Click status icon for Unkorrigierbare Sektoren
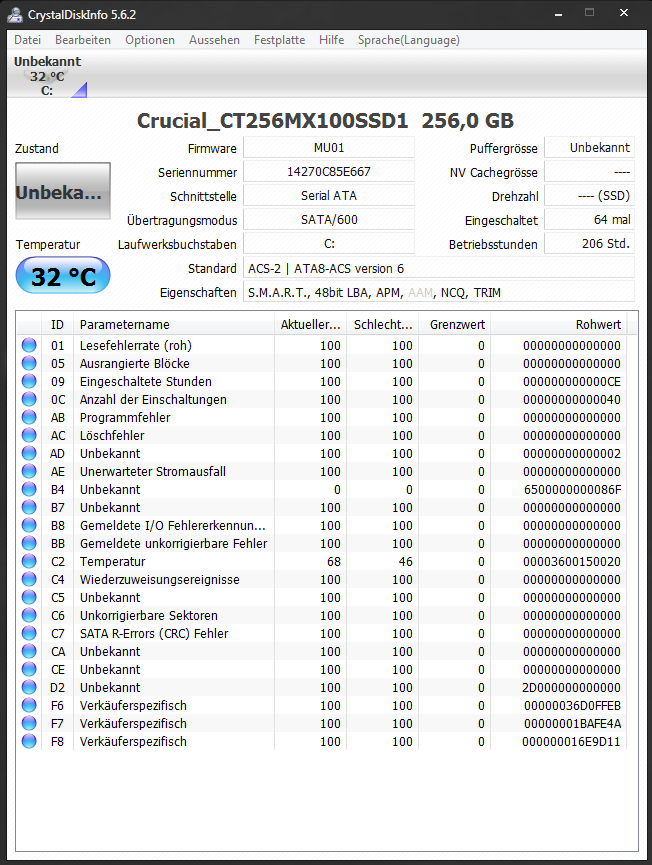652x865 pixels. coord(29,616)
